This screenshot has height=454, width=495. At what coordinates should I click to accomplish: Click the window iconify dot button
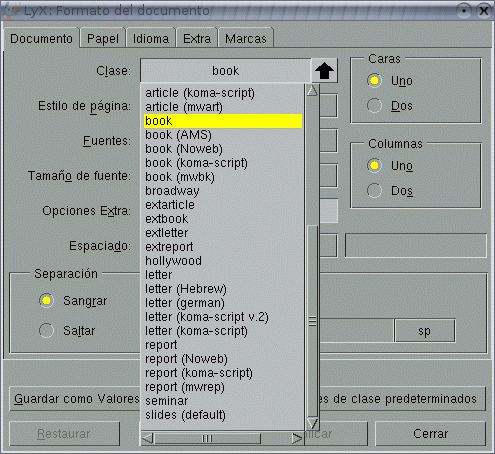coord(464,11)
